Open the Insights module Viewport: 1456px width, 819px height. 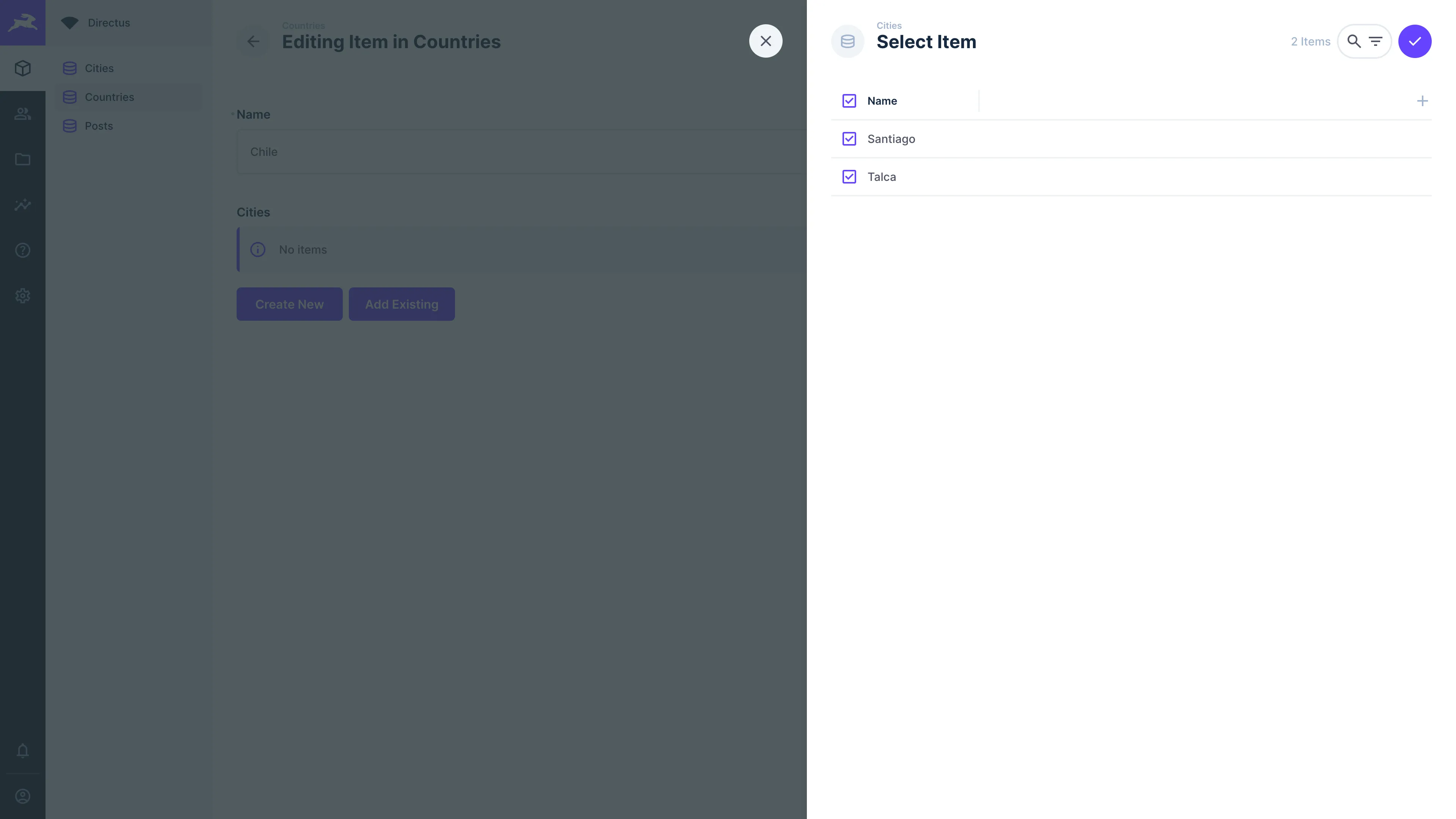tap(23, 205)
